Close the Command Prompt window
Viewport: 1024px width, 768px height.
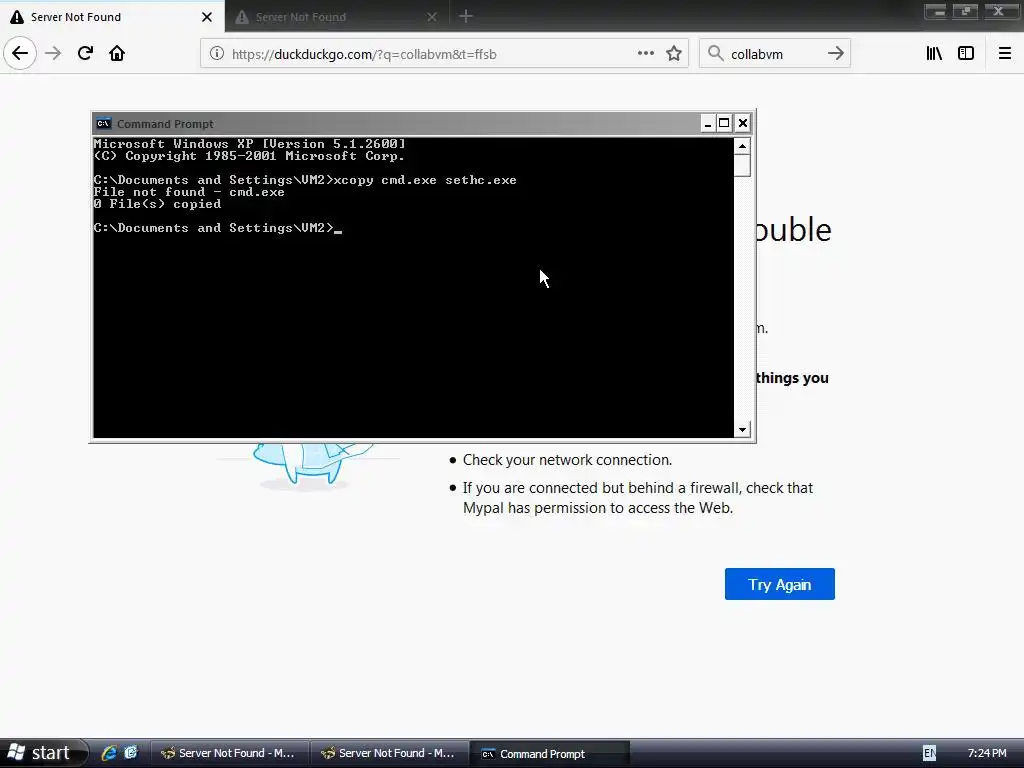click(x=743, y=123)
